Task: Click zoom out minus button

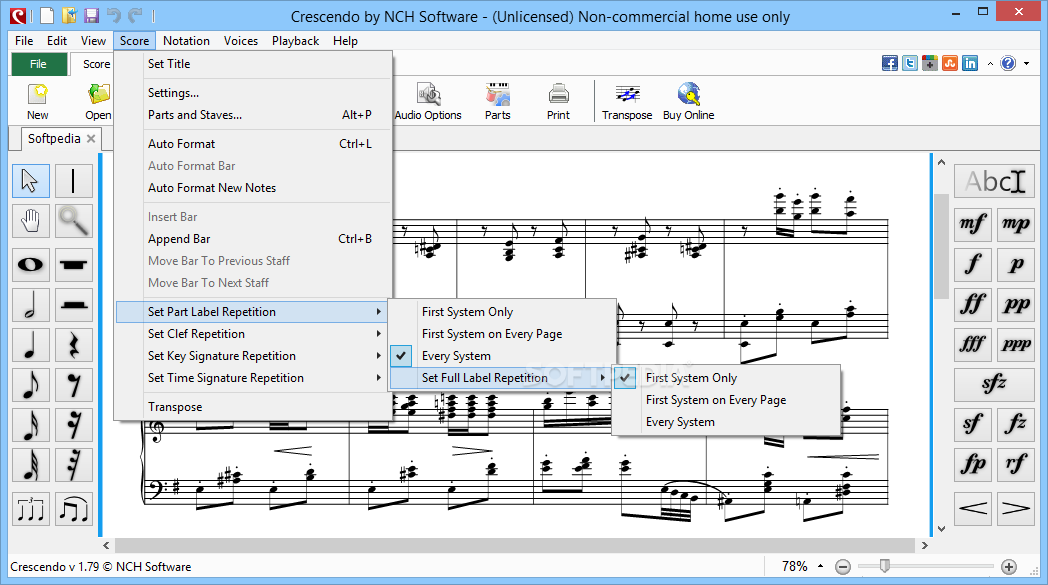Action: (843, 567)
